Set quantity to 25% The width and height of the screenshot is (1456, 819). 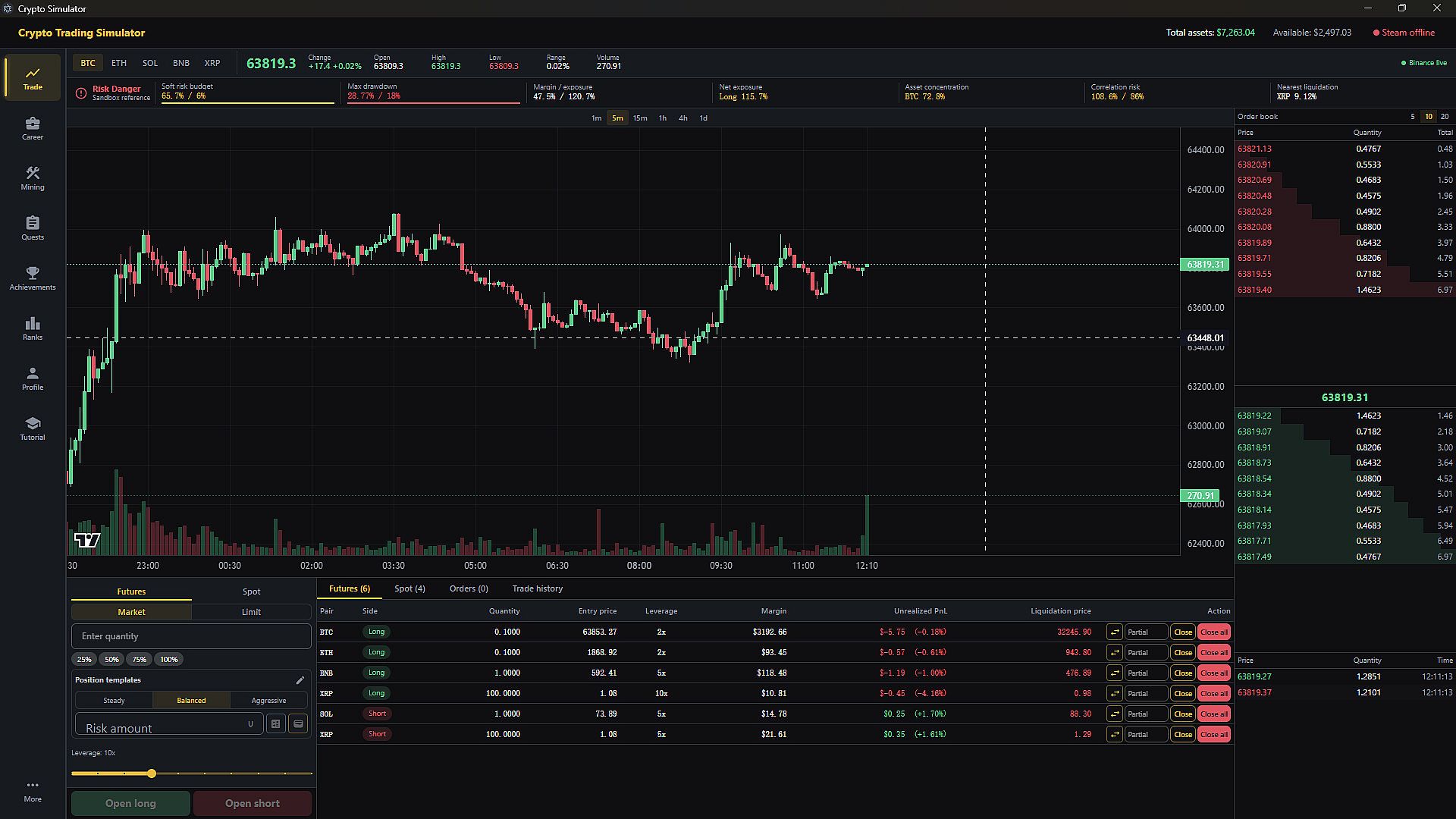(x=84, y=660)
